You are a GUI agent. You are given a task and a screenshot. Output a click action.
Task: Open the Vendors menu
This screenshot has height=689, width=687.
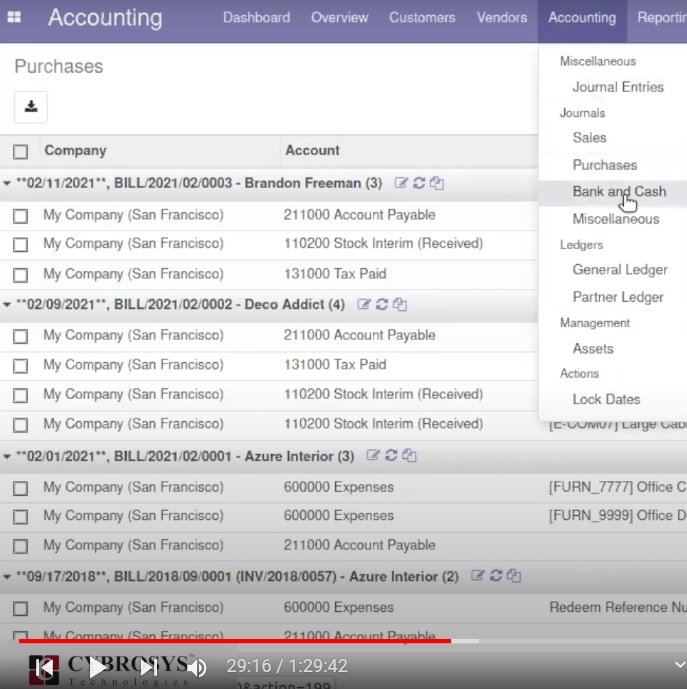502,18
